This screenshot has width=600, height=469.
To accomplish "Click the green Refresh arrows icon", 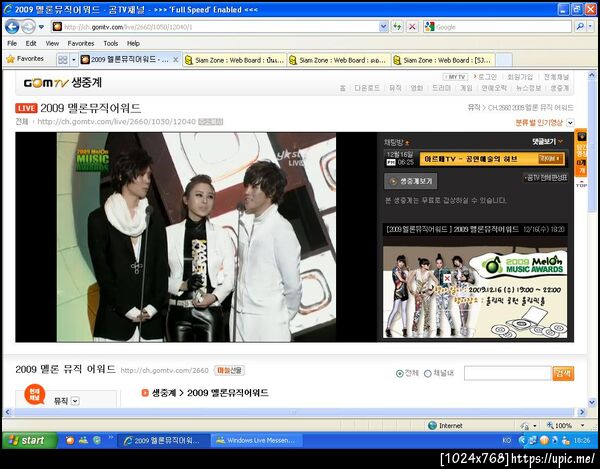I will click(397, 27).
